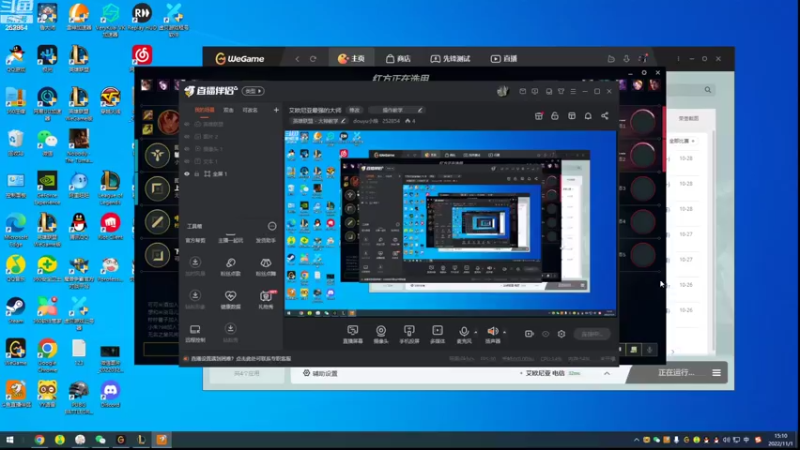Open the gift box icon in the top-right toolbar
Screen dimensions: 800x450
(539, 116)
